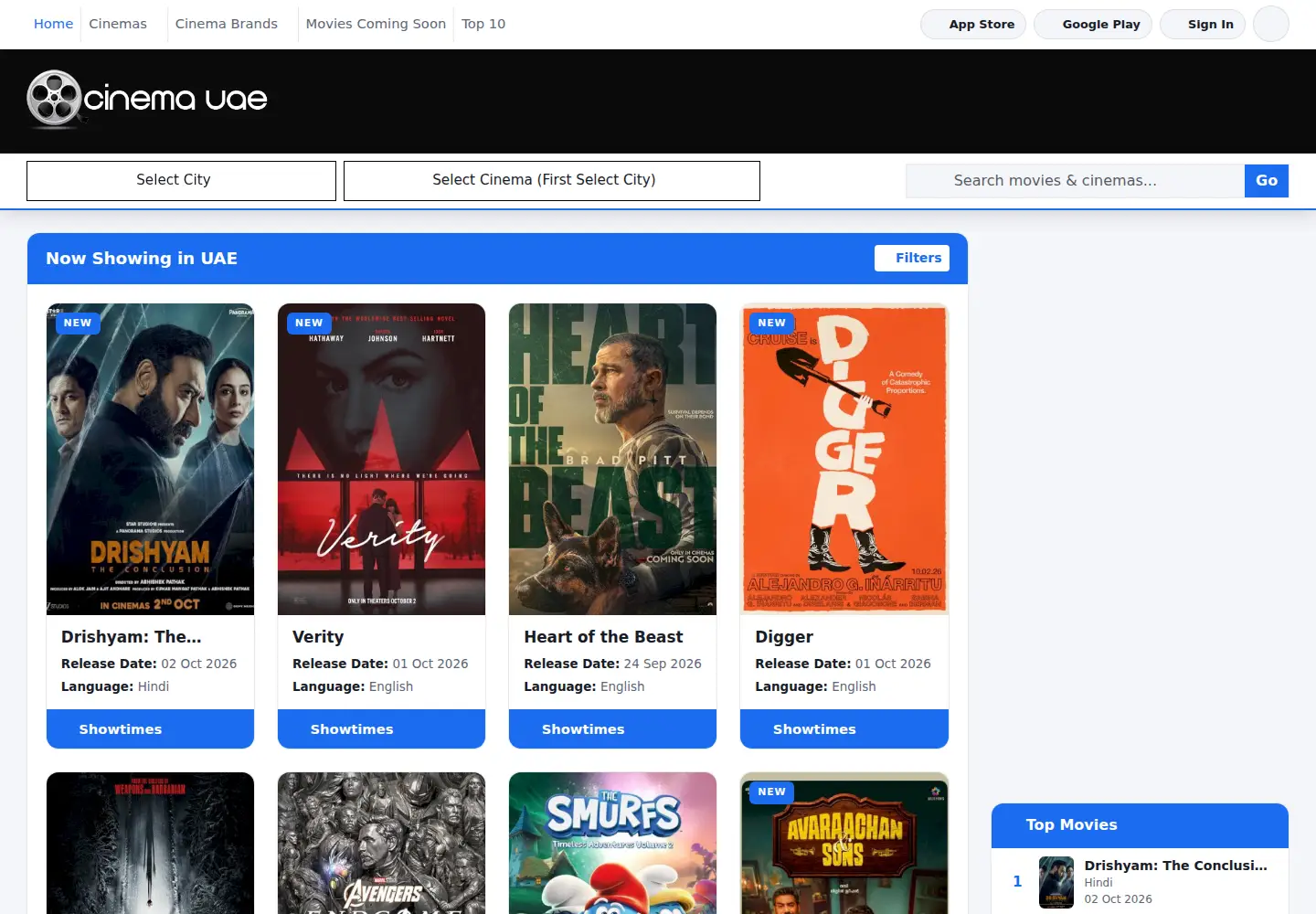The image size is (1316, 914).
Task: Click the NEW badge on the Digger poster
Action: pyautogui.click(x=771, y=323)
